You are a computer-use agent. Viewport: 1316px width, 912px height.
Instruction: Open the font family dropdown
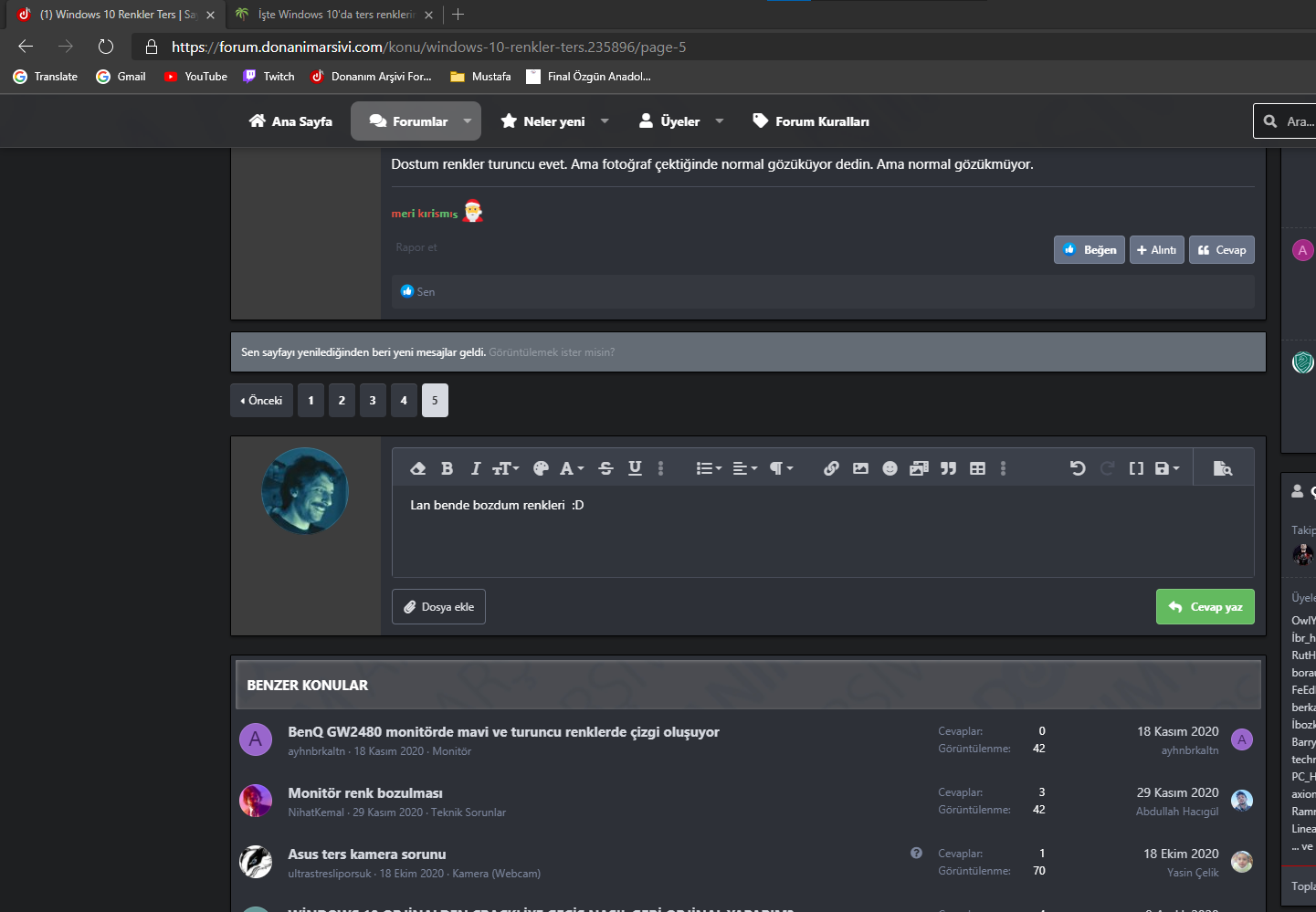pos(572,468)
